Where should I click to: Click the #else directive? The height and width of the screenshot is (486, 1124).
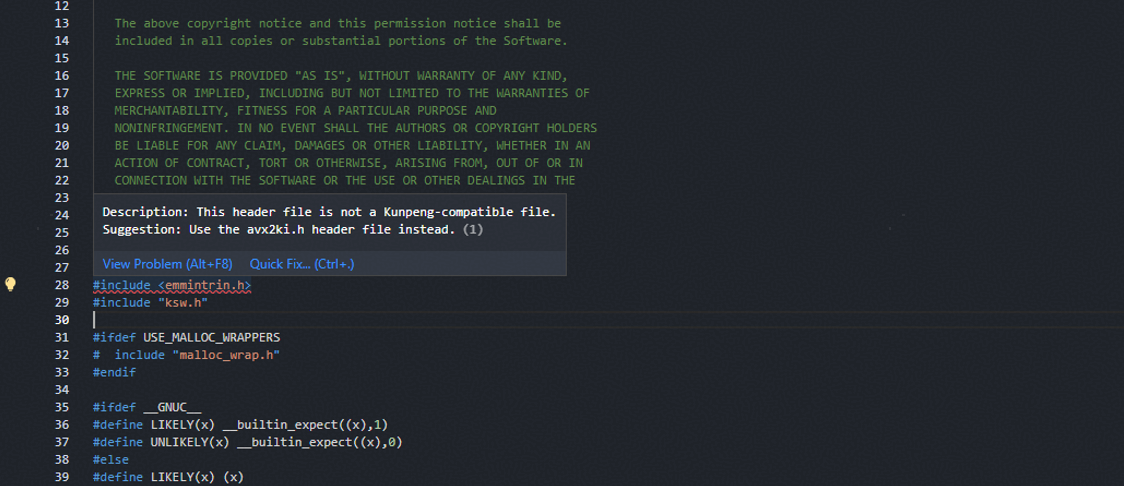108,459
